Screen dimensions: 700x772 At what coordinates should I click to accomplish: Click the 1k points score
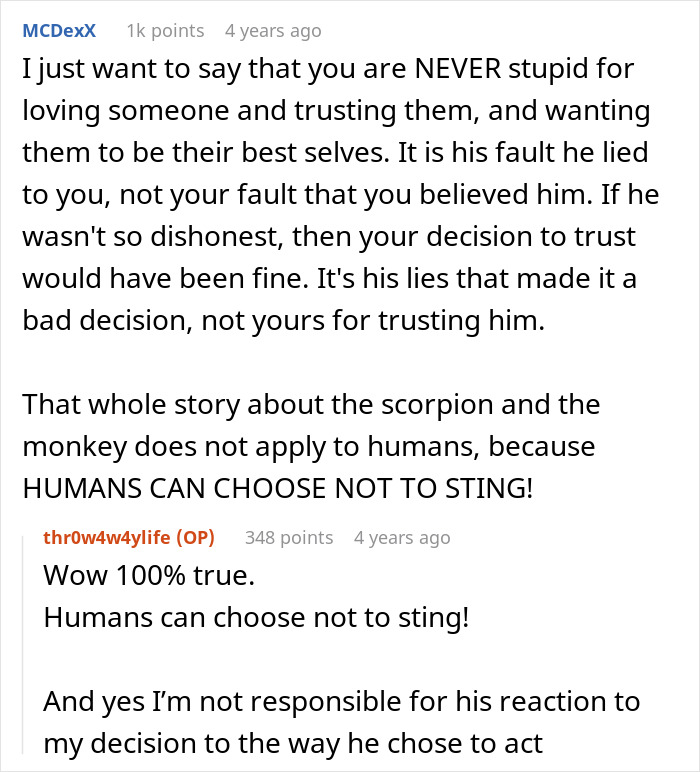coord(165,30)
